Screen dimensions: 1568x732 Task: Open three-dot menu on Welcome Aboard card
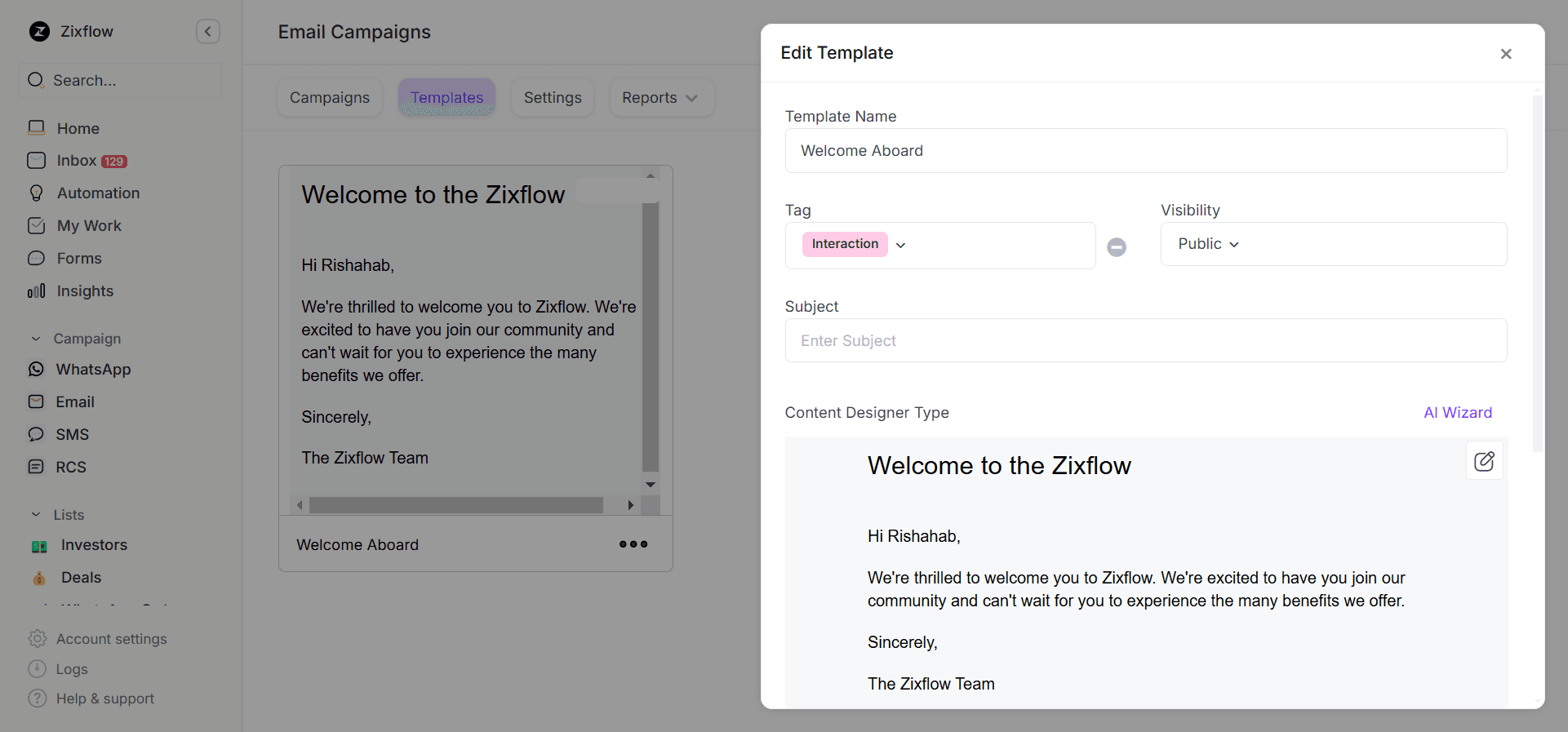coord(633,544)
